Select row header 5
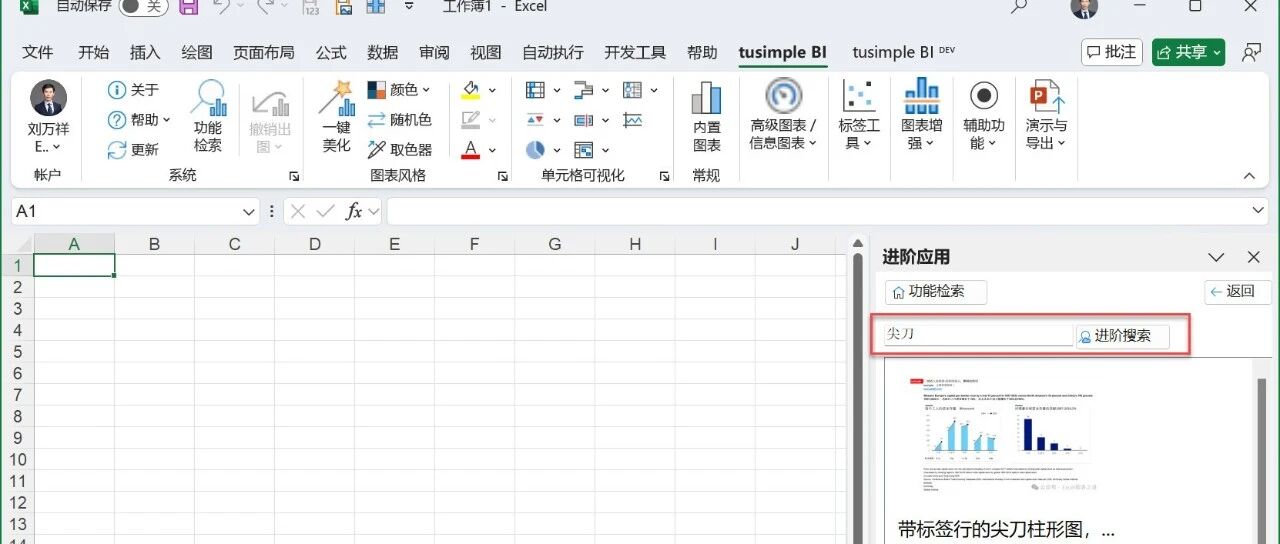1280x544 pixels. (17, 352)
